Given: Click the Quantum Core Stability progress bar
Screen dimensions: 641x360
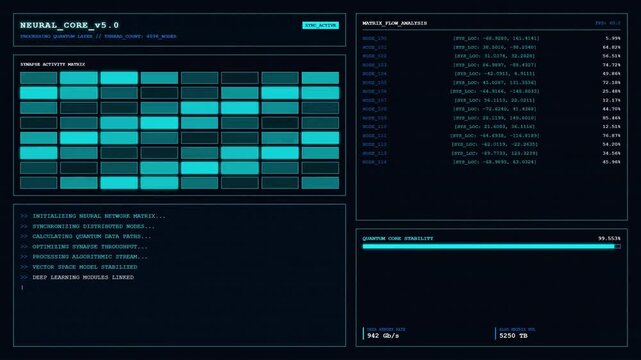Looking at the screenshot, I should 491,246.
